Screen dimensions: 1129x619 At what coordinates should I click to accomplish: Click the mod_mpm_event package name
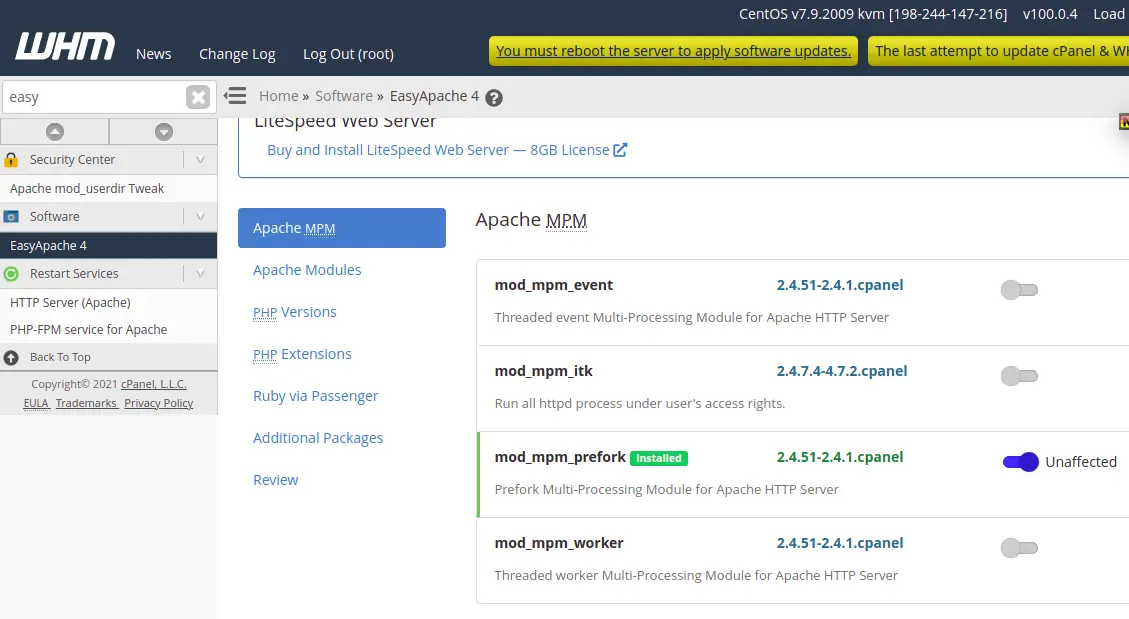554,285
